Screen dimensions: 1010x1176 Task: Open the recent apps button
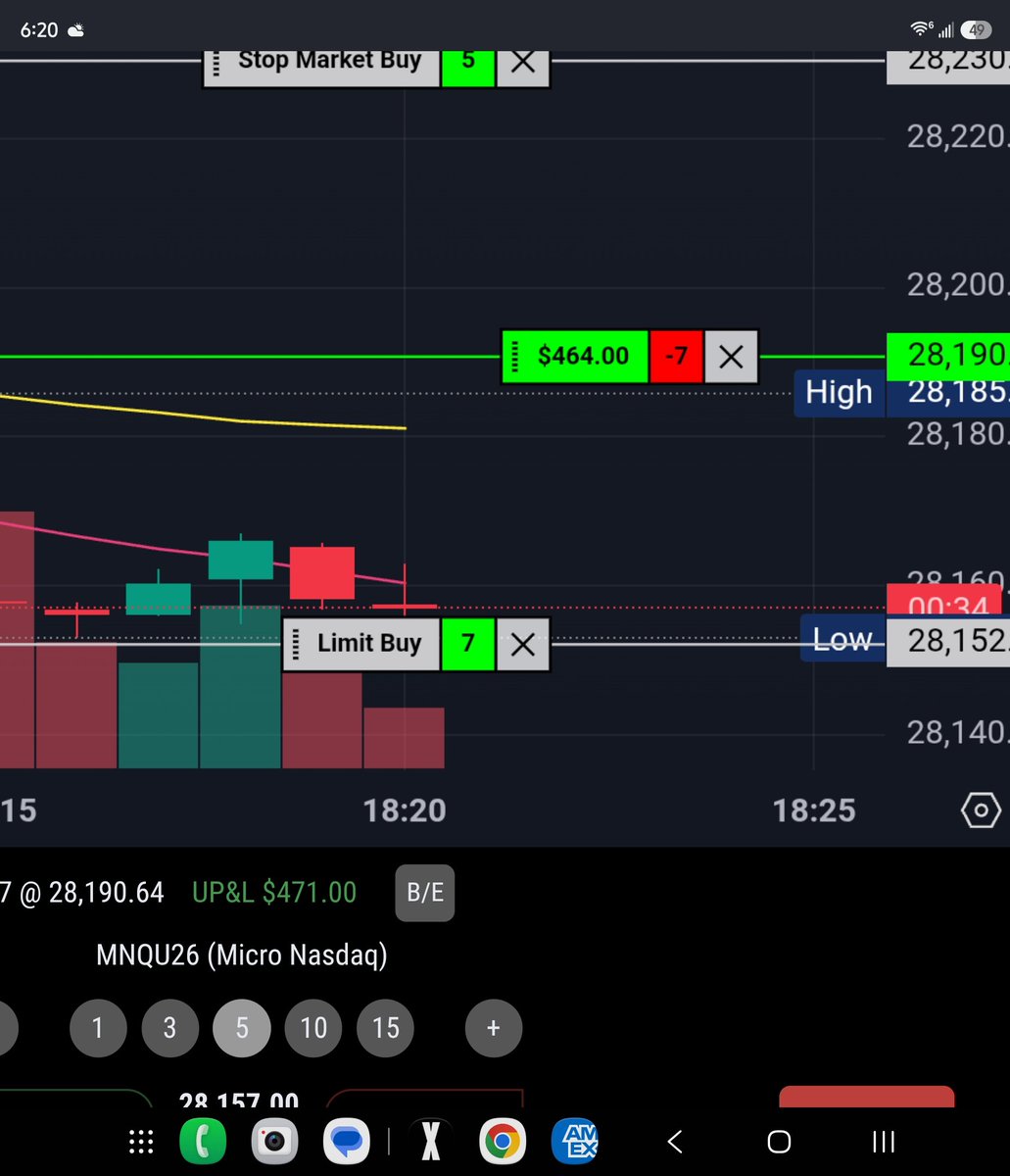(x=884, y=1142)
